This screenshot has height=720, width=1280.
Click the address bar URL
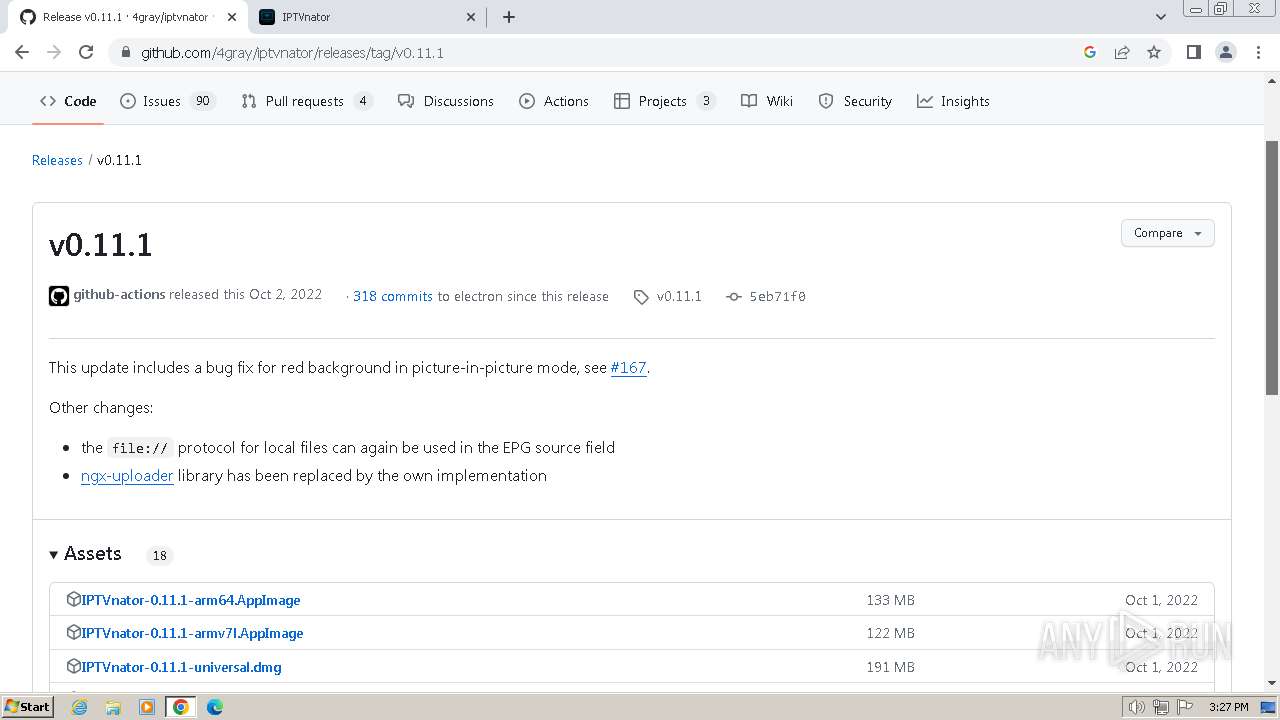tap(292, 53)
